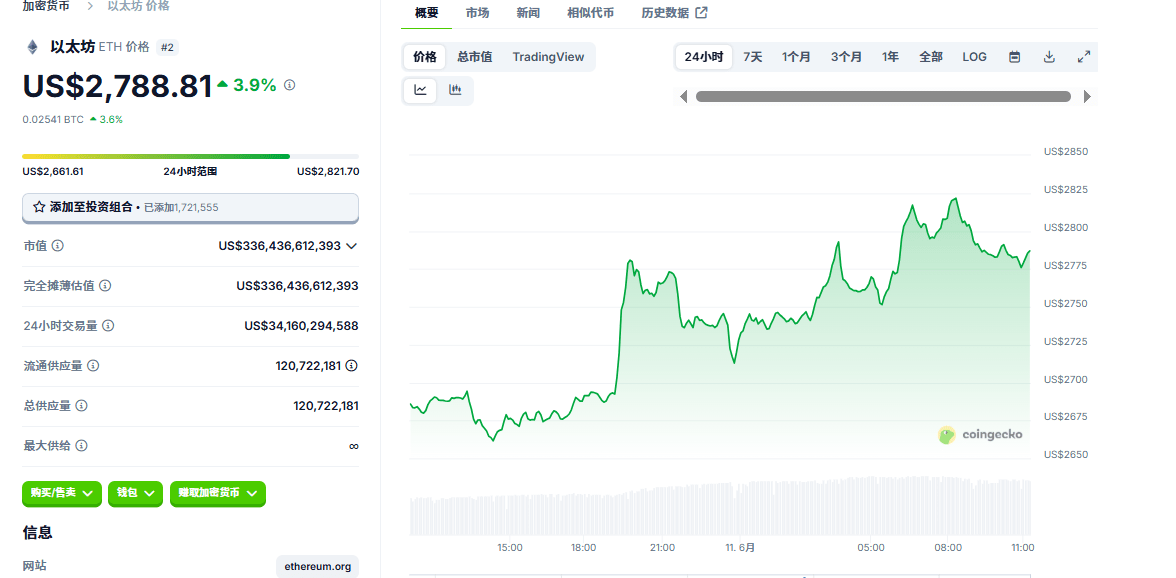Open info tooltip beside 3.9% change

pyautogui.click(x=290, y=85)
